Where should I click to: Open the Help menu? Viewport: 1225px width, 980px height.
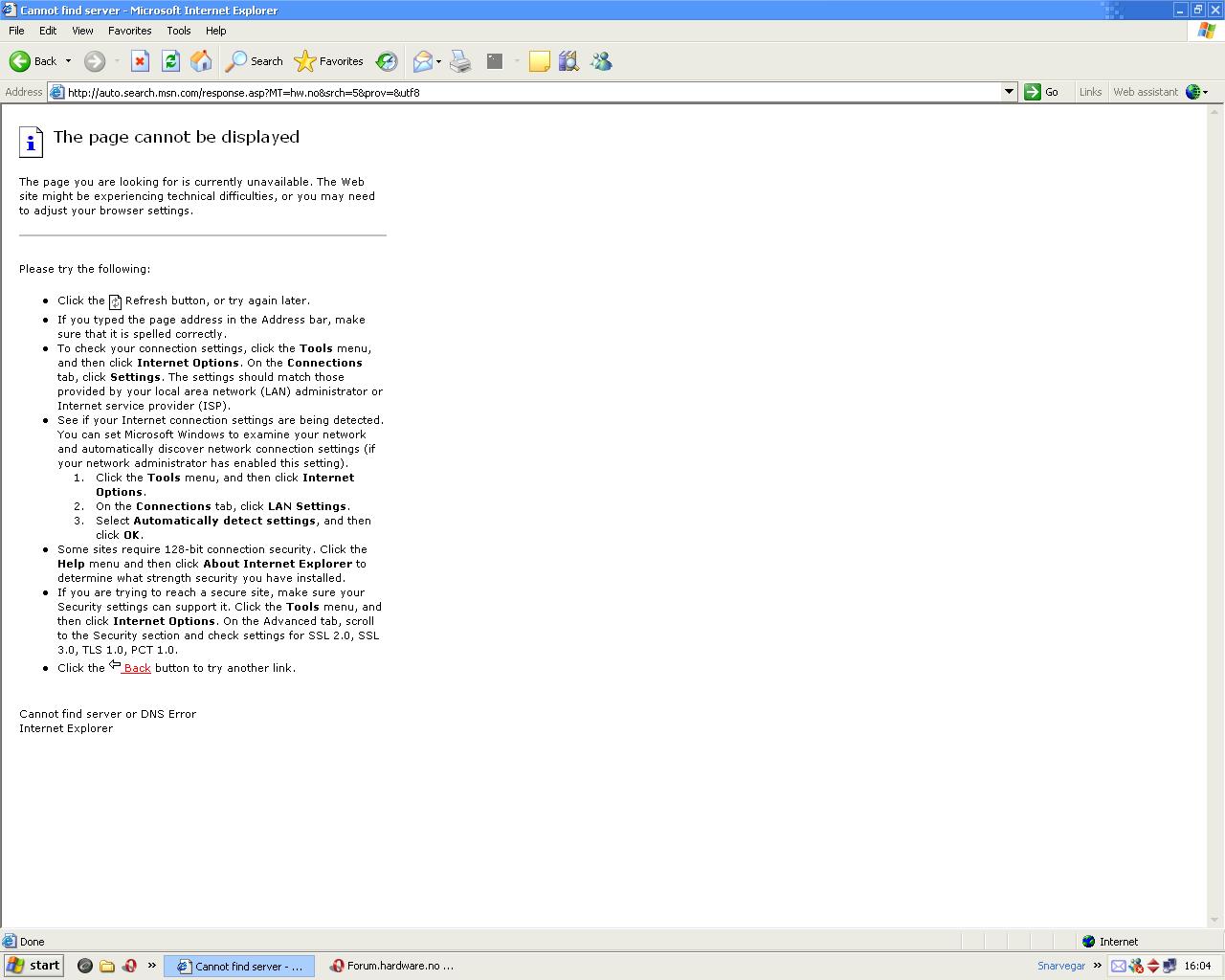216,31
